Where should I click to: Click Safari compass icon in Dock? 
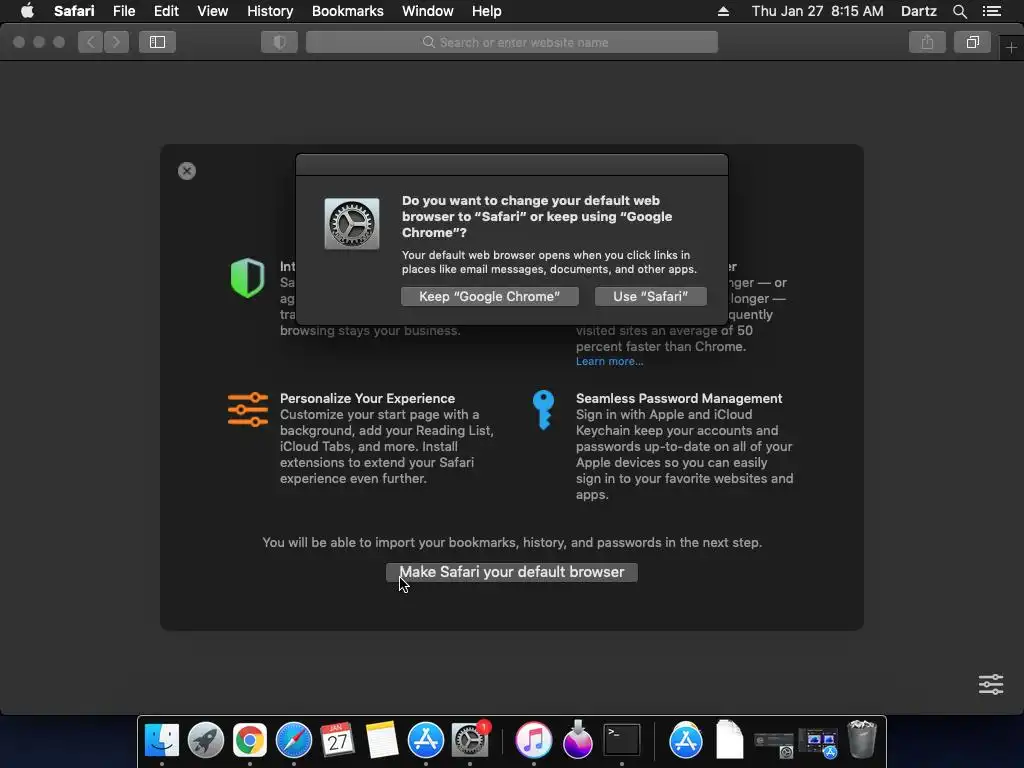point(294,741)
